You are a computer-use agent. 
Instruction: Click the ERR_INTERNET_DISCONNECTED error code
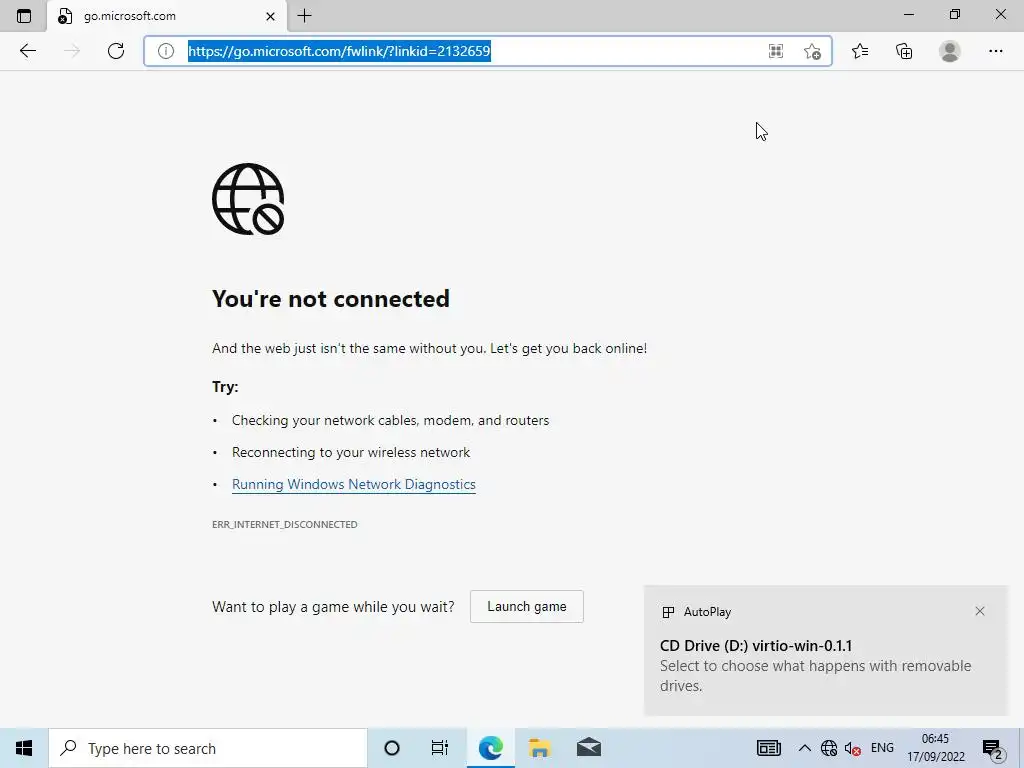pyautogui.click(x=284, y=524)
